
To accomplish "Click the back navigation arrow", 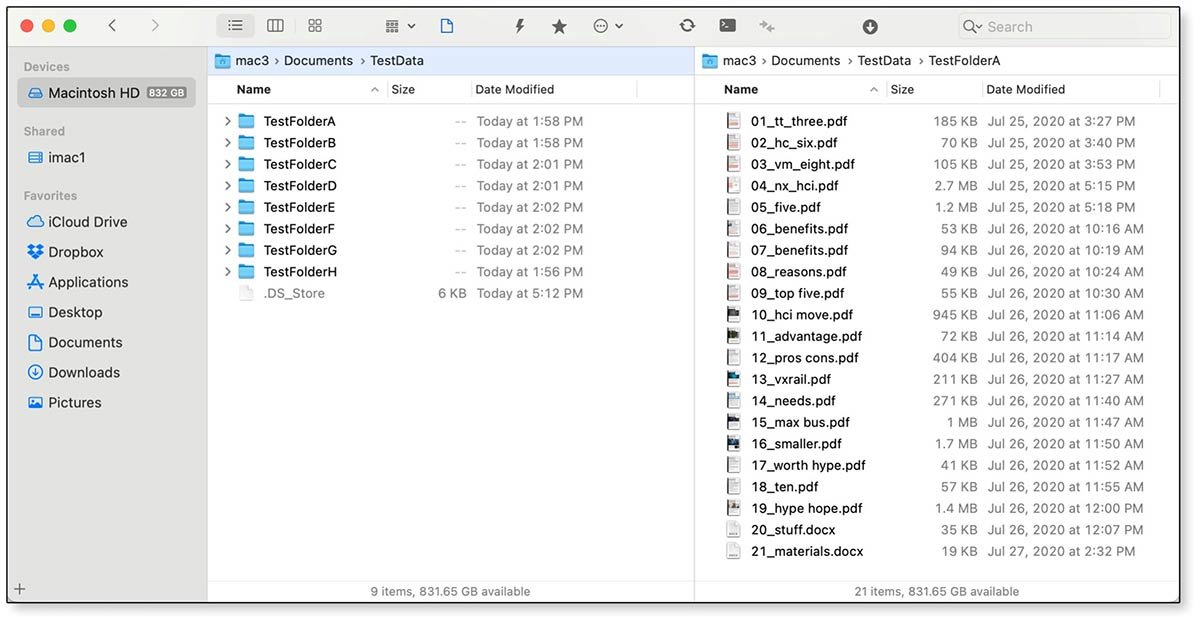I will 112,26.
